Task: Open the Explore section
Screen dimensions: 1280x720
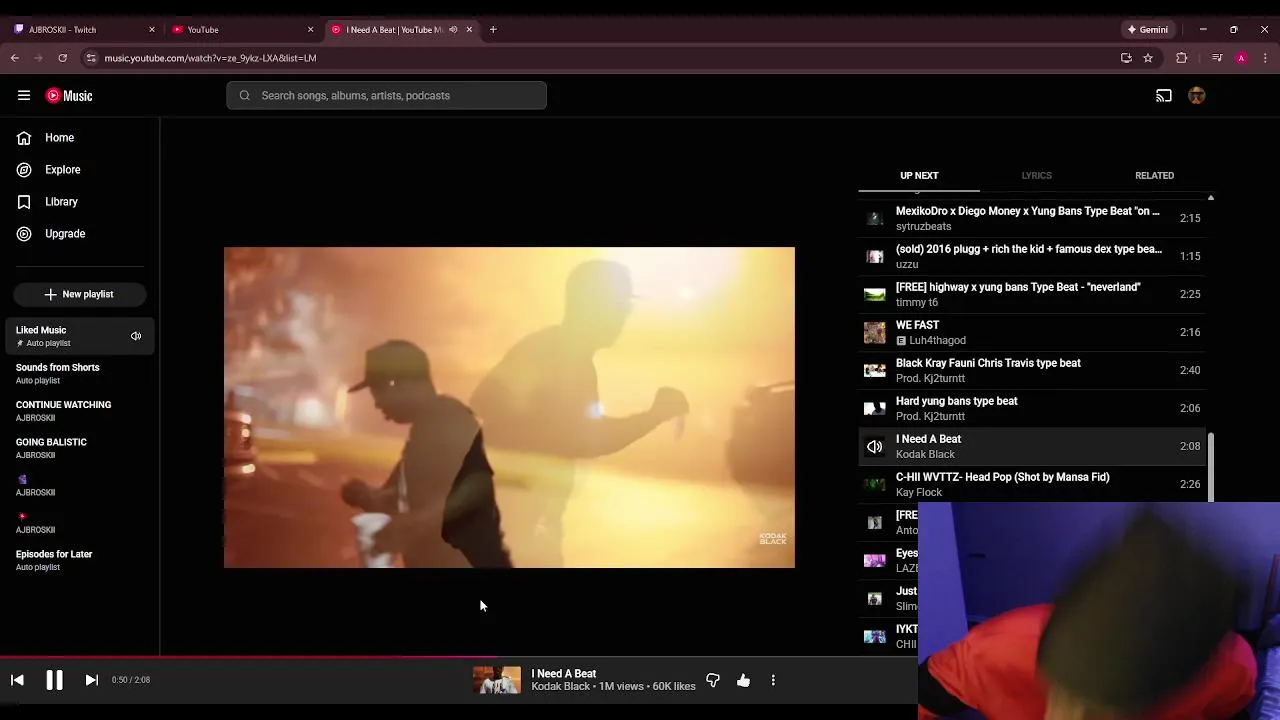Action: tap(80, 170)
